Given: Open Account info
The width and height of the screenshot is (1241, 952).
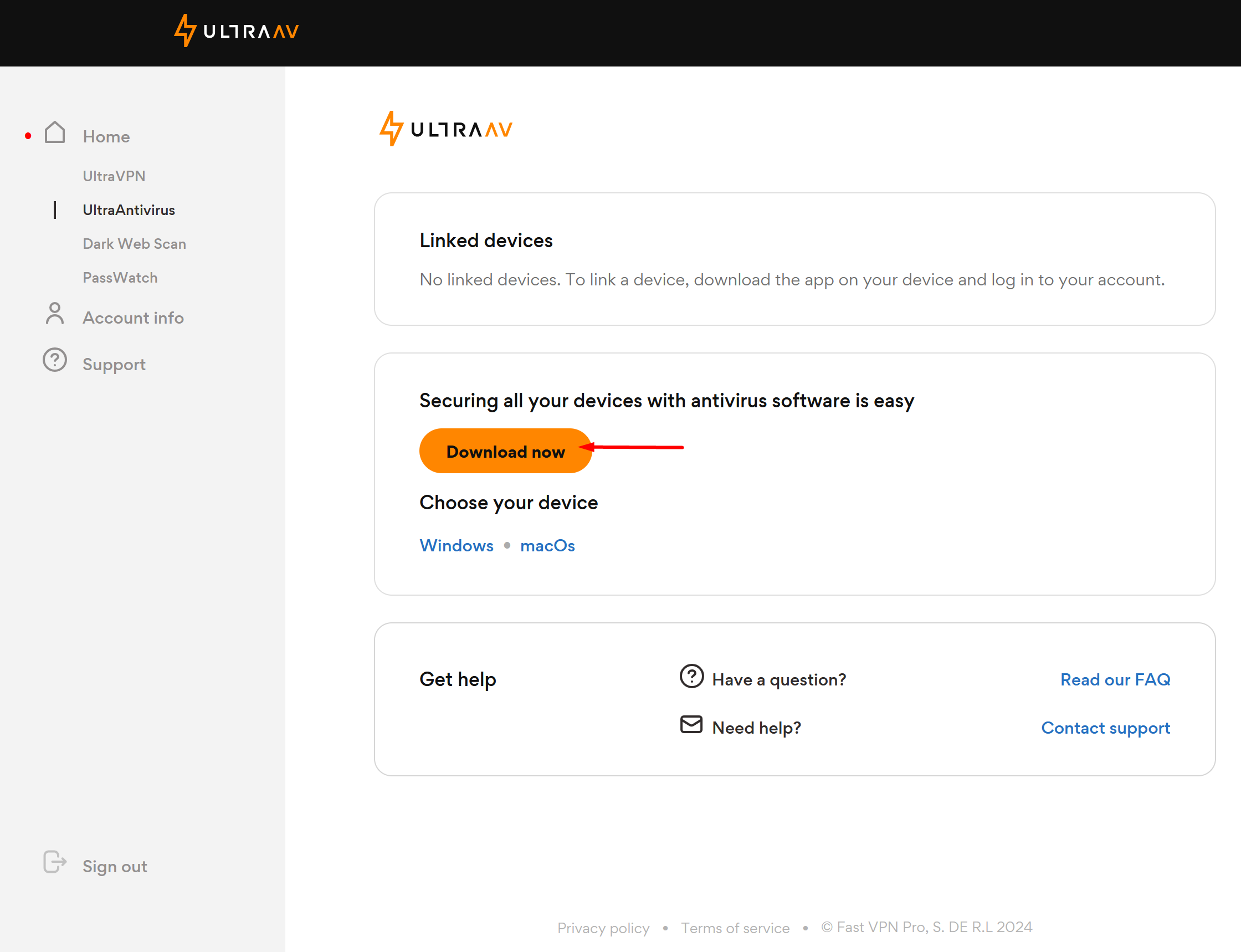Looking at the screenshot, I should click(133, 318).
